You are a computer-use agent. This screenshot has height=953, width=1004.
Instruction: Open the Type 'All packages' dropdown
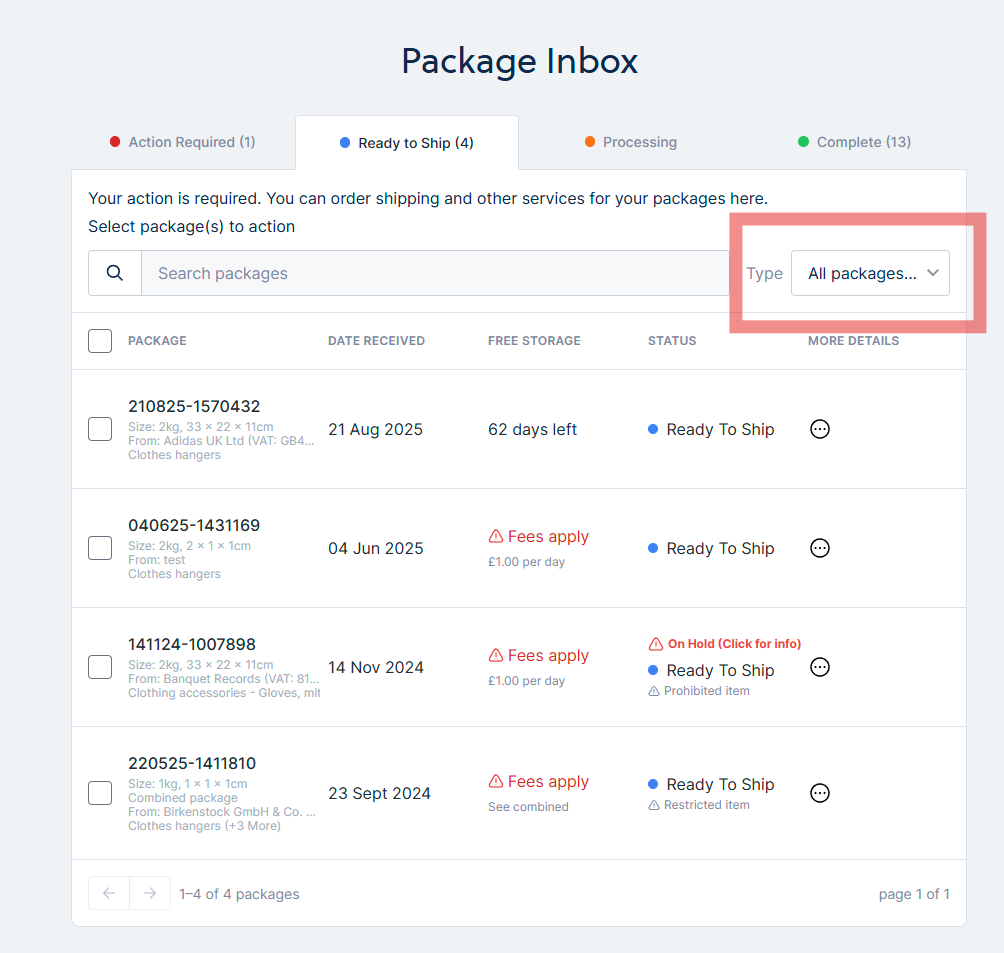[870, 273]
